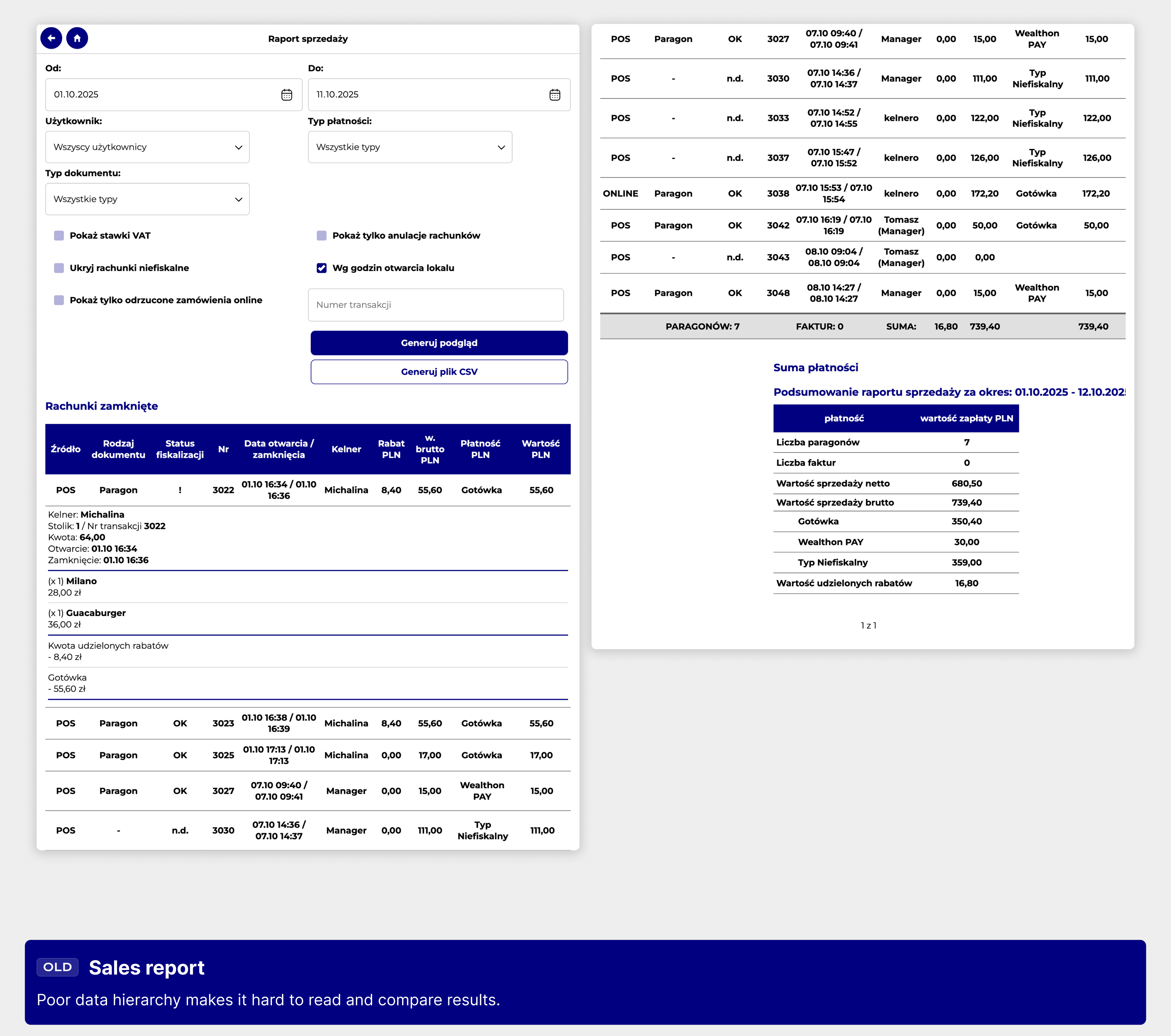Toggle Ukryj rachunki niefiskalne checkbox

pyautogui.click(x=59, y=268)
